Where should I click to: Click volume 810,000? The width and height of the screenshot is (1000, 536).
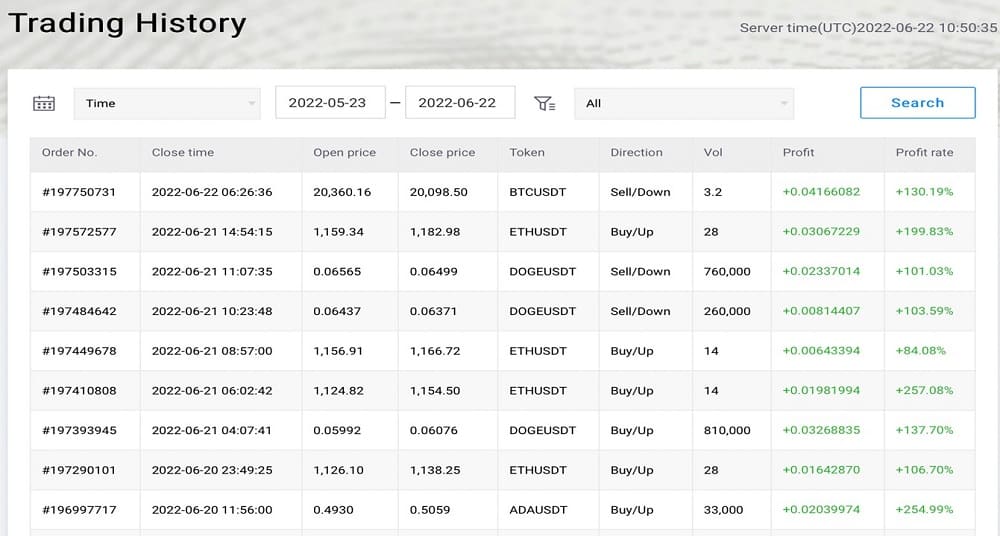727,430
